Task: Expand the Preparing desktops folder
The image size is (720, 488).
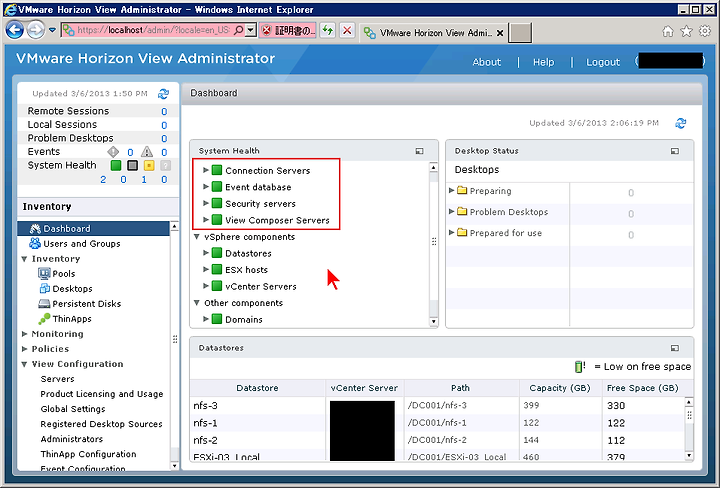Action: click(x=451, y=190)
